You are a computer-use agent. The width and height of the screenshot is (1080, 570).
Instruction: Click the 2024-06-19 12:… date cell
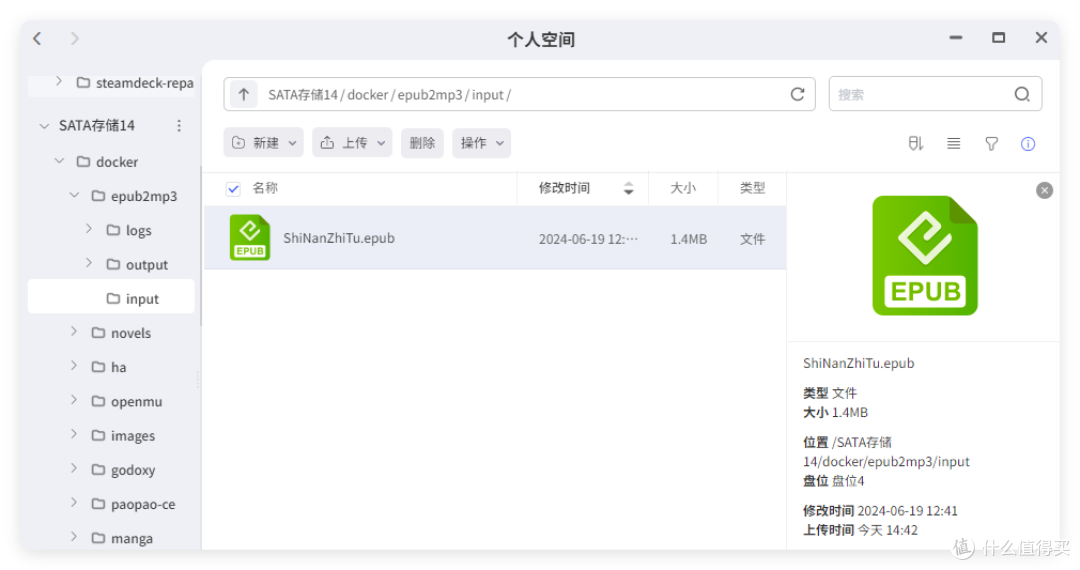click(x=588, y=239)
